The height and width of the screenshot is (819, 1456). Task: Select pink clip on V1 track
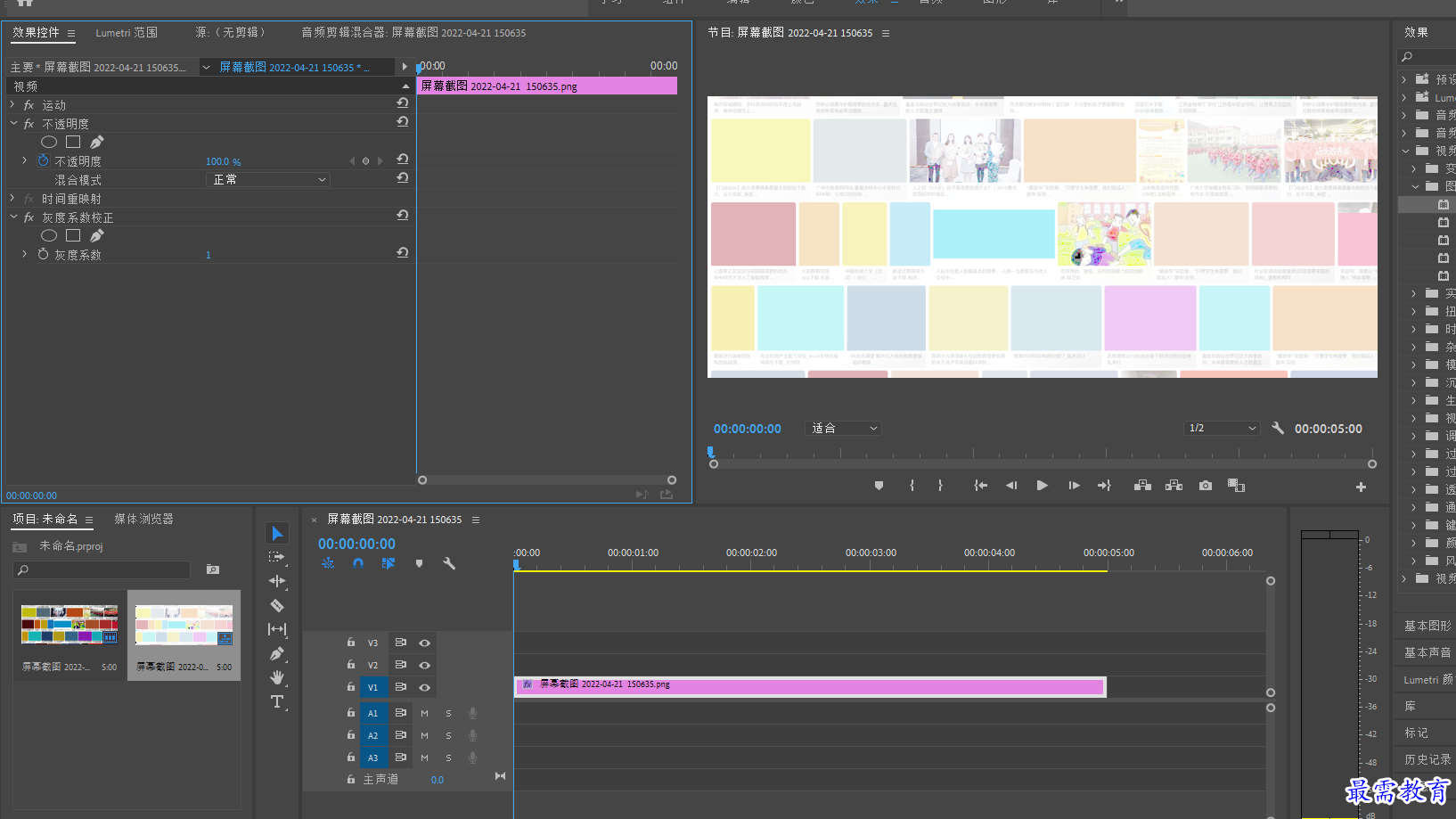tap(810, 685)
